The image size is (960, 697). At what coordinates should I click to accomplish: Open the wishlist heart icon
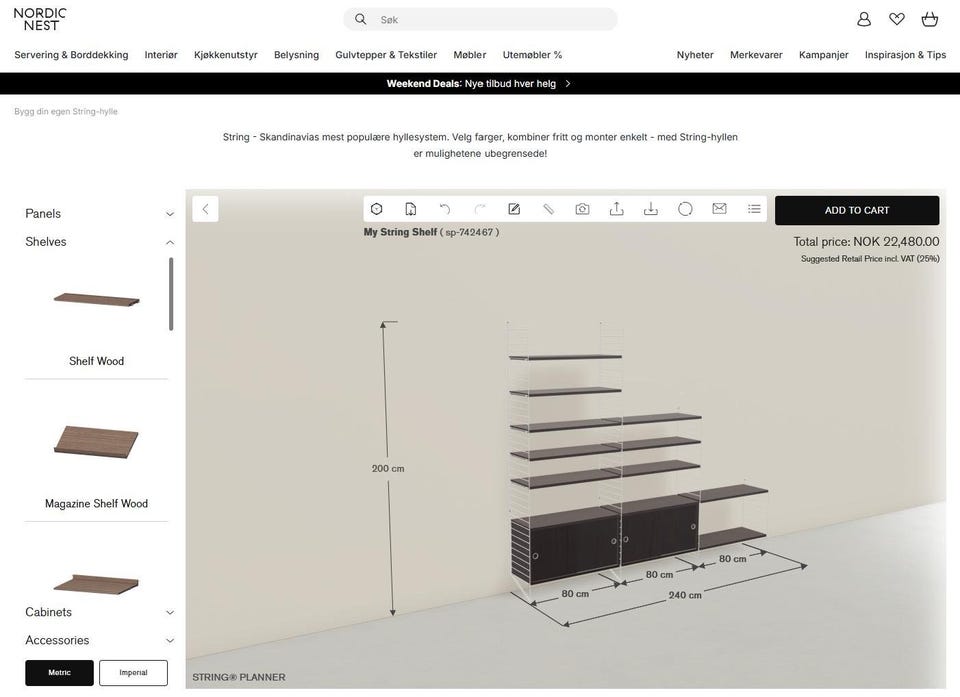897,19
